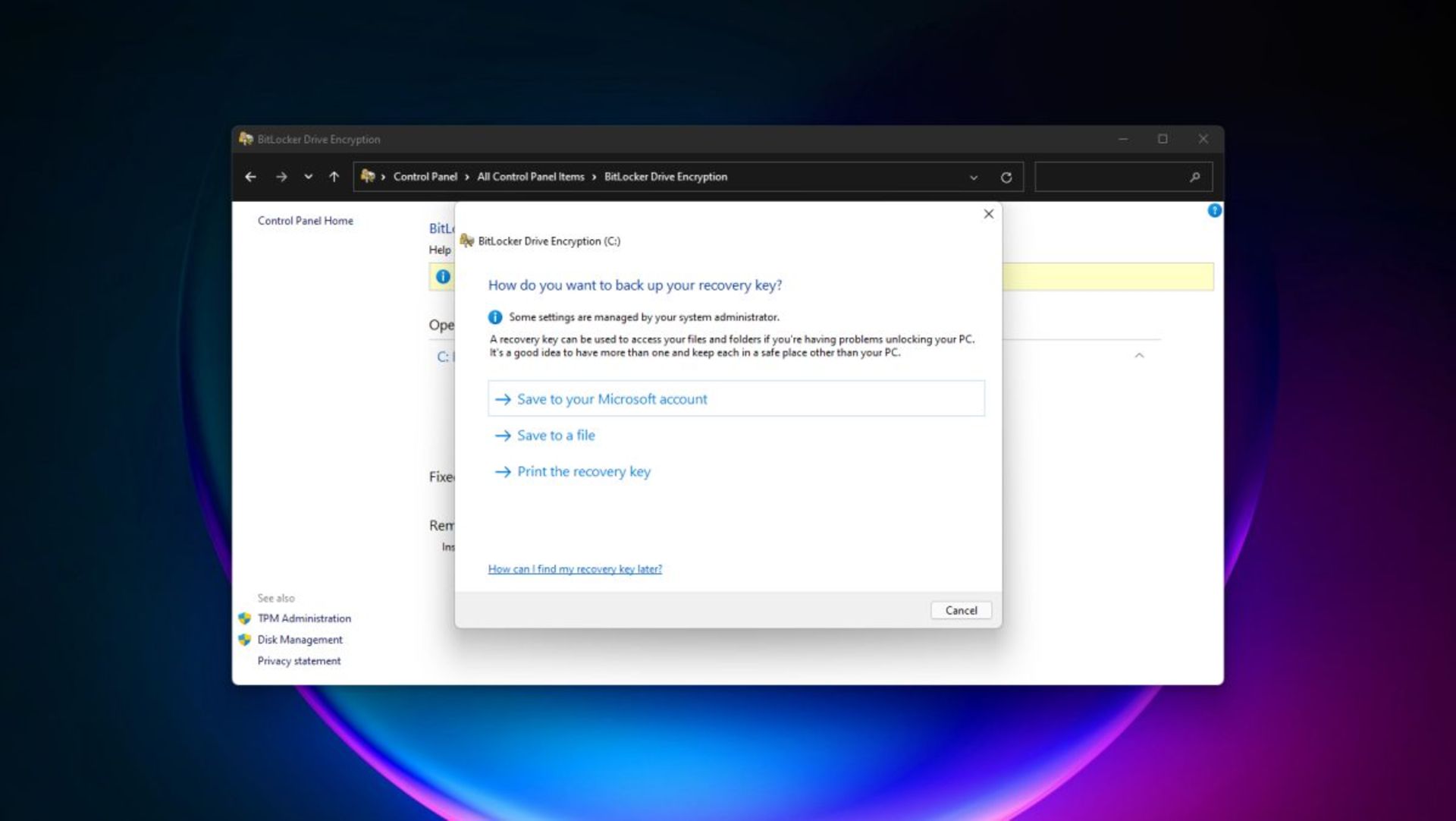Refresh the Control Panel page
The height and width of the screenshot is (821, 1456).
pos(1006,178)
